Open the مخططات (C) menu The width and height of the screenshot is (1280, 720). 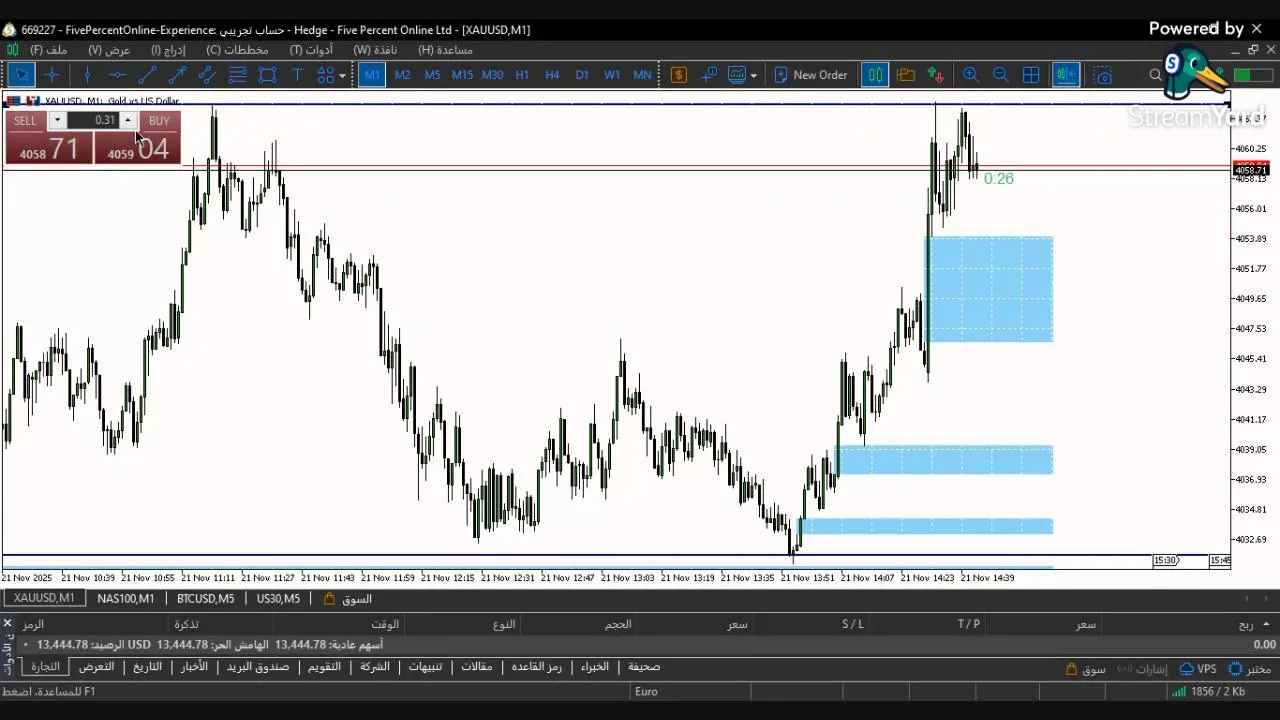click(237, 50)
